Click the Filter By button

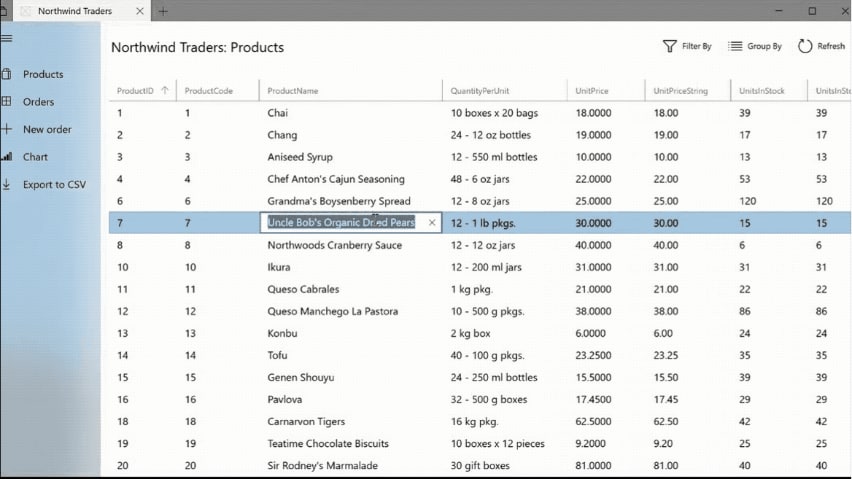pos(687,46)
